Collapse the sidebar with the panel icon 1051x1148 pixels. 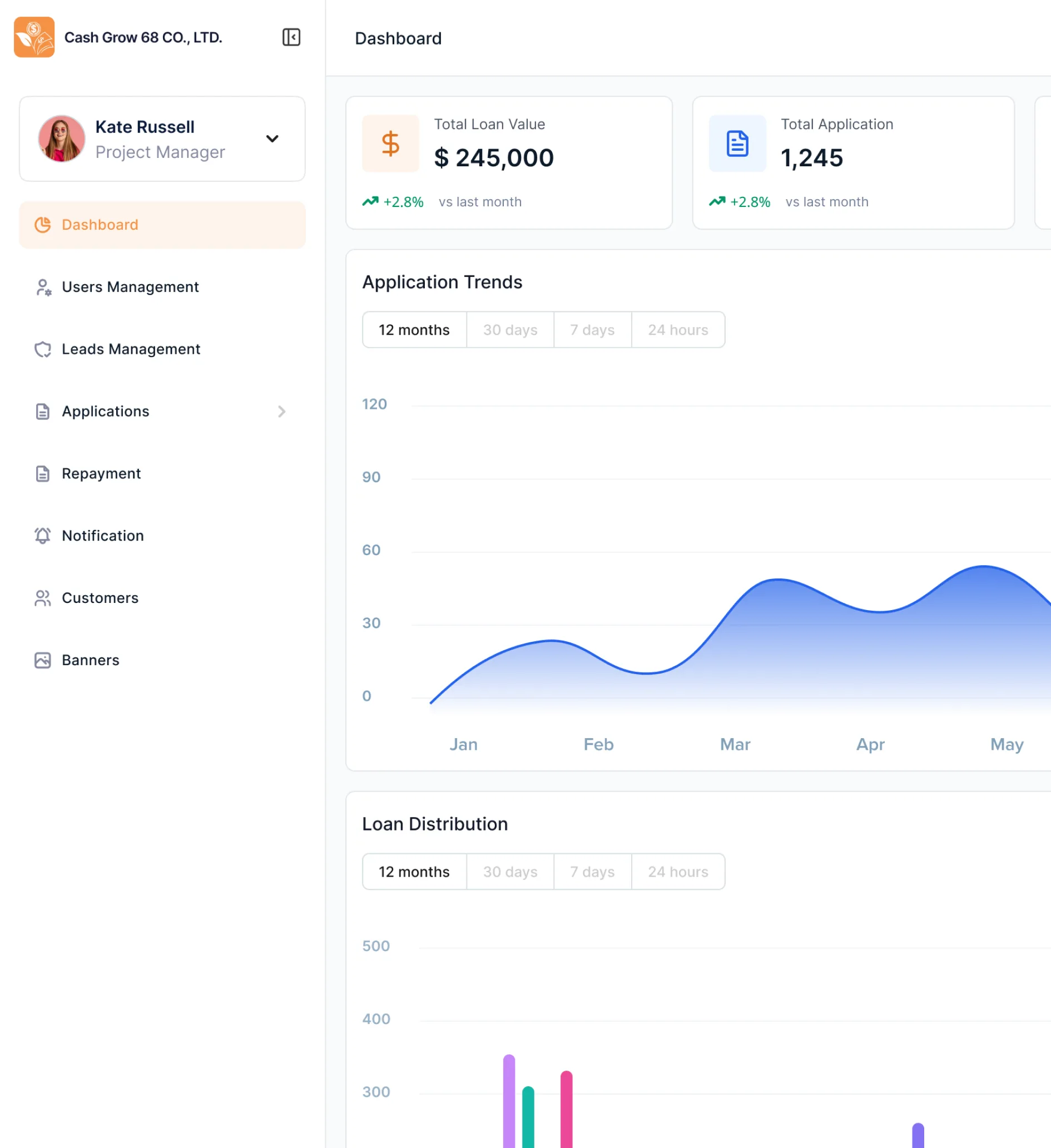click(x=291, y=37)
